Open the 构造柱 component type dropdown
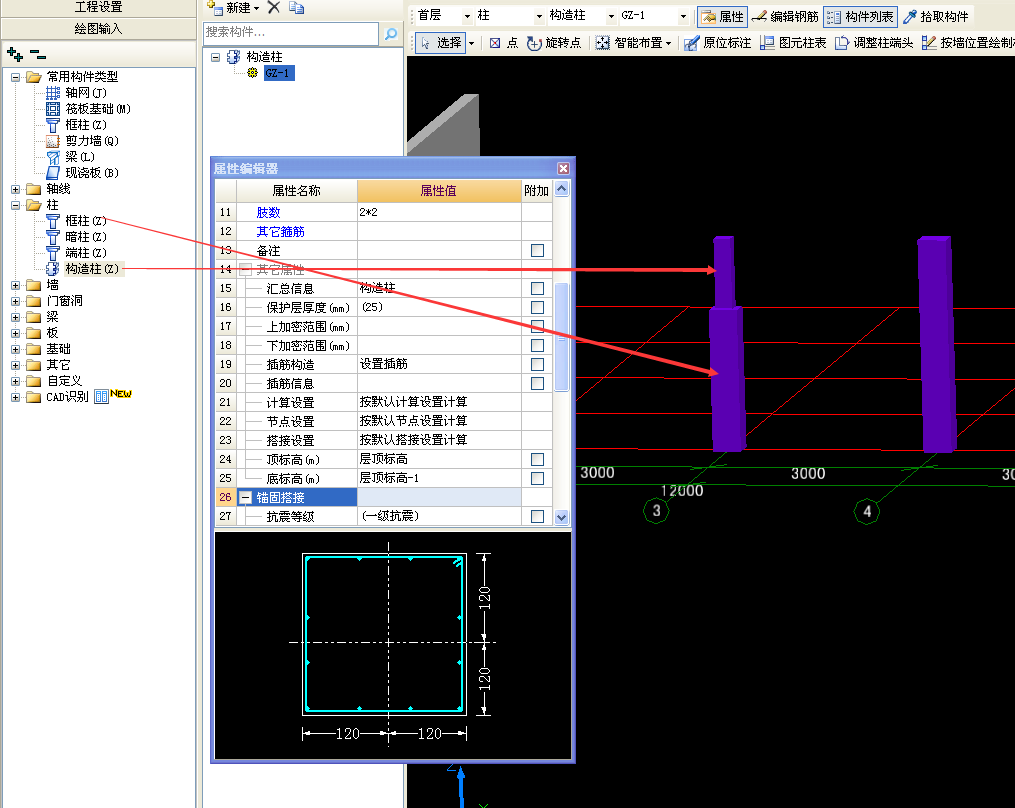1015x808 pixels. tap(610, 16)
